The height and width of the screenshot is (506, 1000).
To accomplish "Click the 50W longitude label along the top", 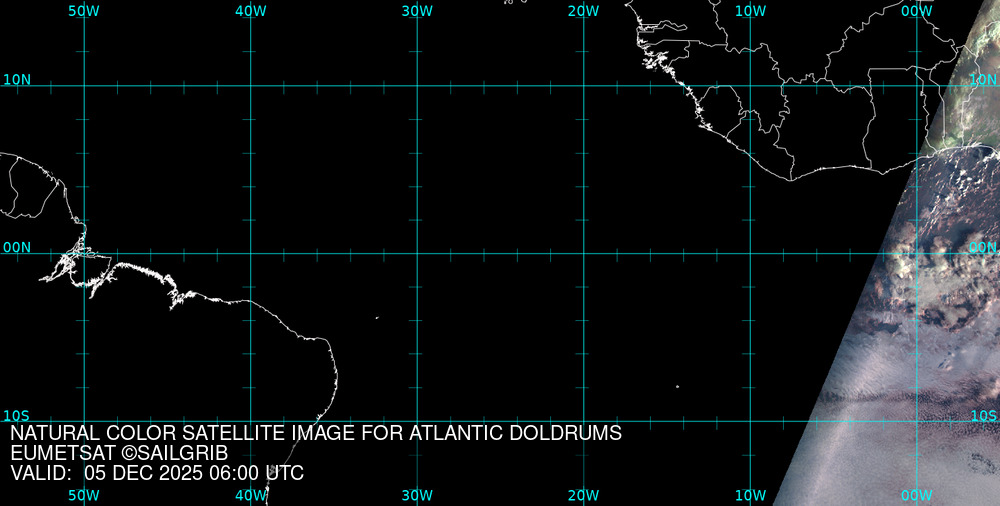I will (x=84, y=11).
